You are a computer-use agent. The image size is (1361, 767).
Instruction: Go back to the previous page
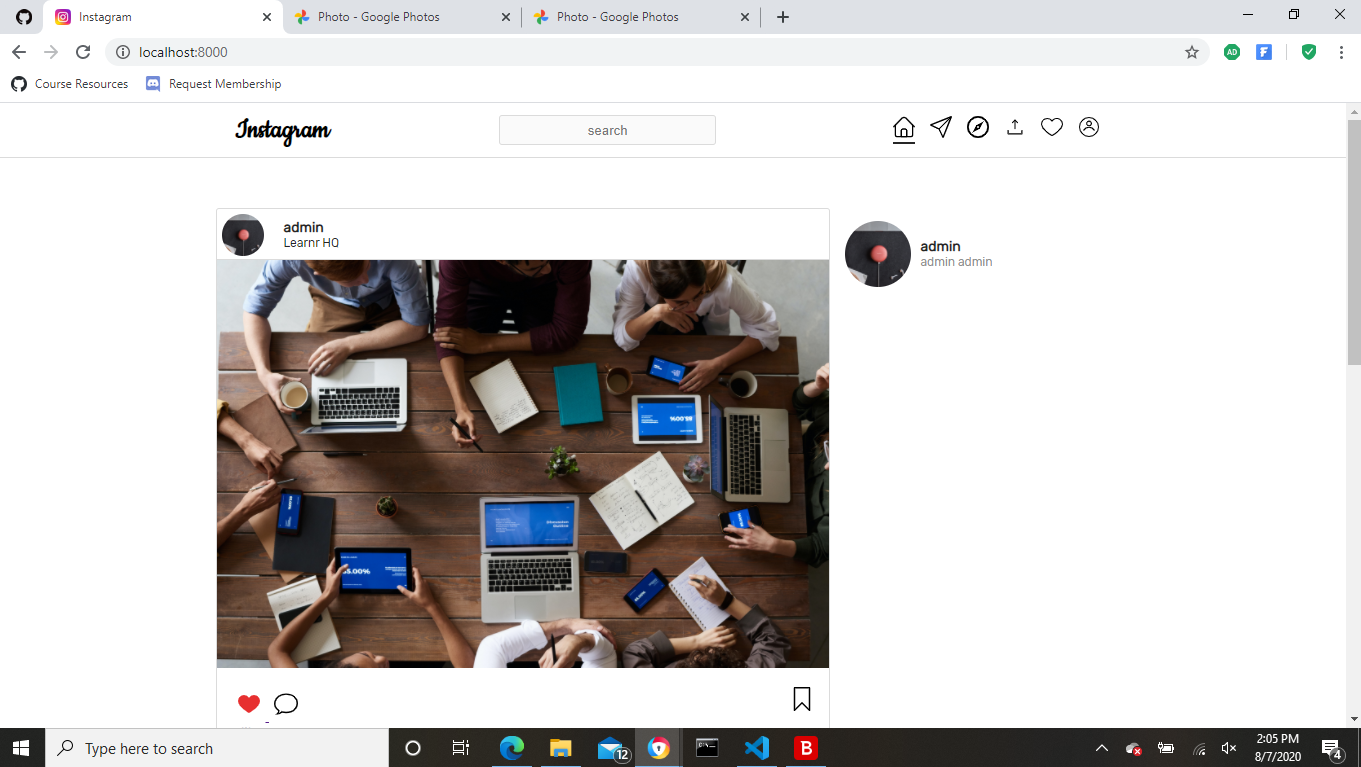19,52
